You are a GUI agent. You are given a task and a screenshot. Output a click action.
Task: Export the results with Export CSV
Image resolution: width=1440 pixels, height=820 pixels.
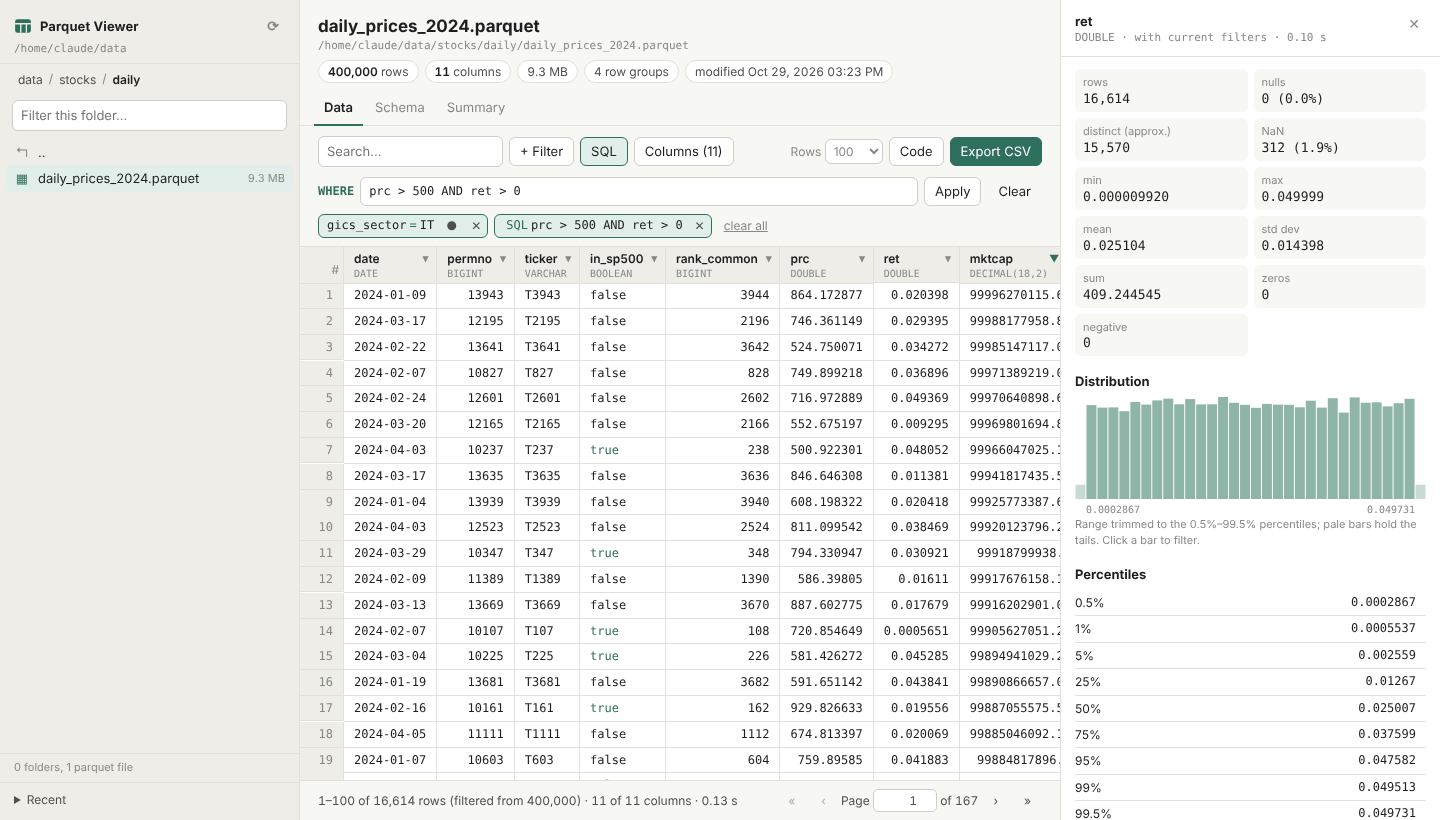(996, 152)
